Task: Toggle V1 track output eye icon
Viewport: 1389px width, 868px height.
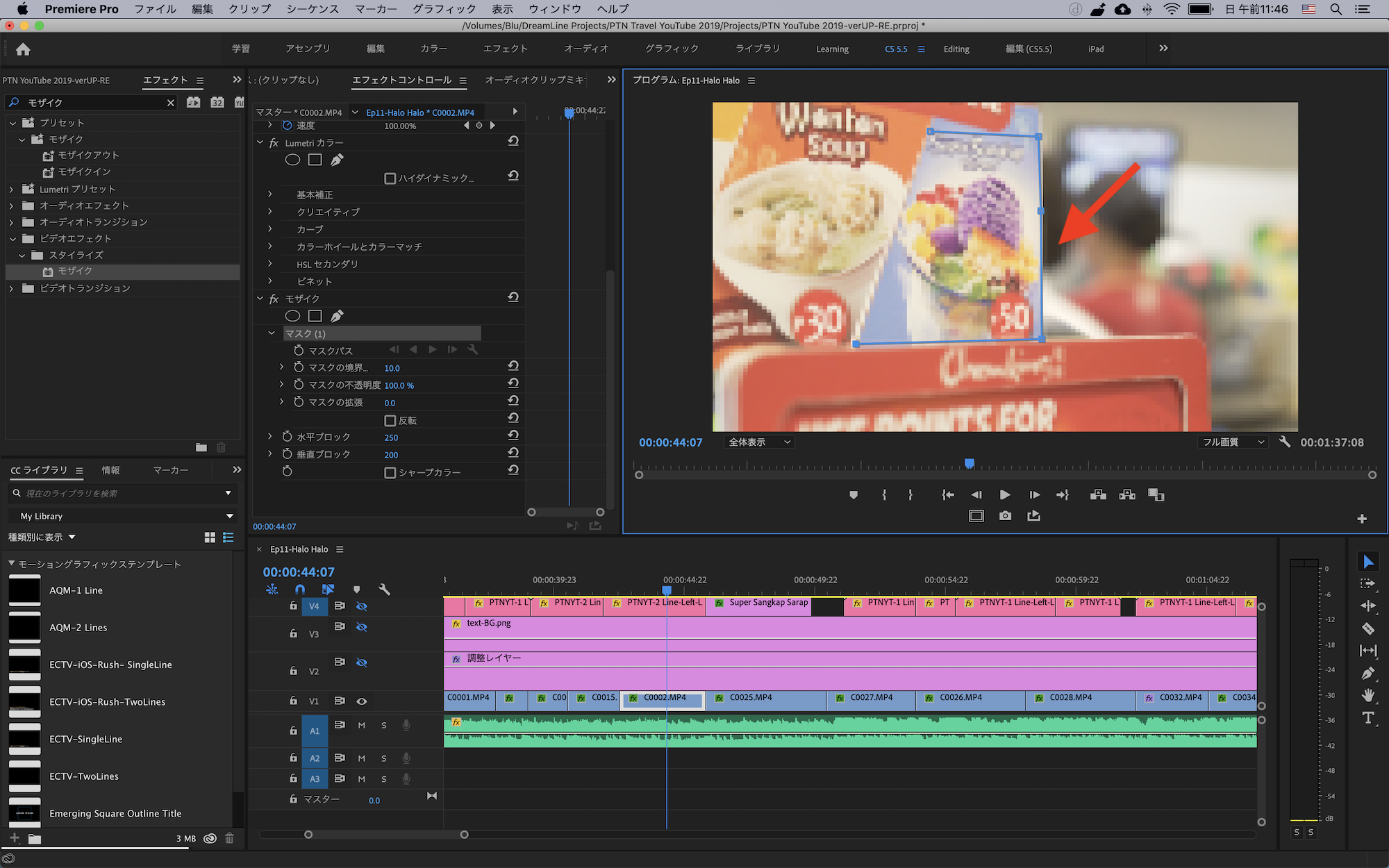Action: coord(362,701)
